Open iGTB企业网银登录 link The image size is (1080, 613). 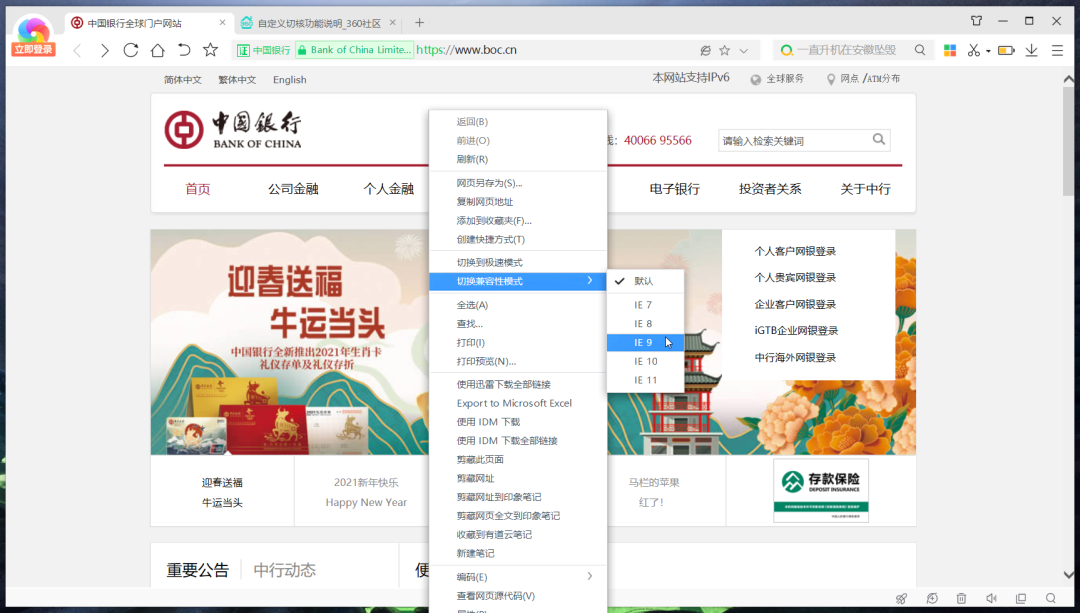tap(796, 331)
